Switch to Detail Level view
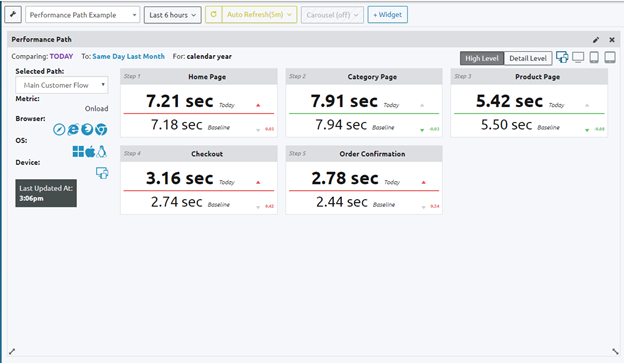Viewport: 624px width, 363px height. (528, 58)
